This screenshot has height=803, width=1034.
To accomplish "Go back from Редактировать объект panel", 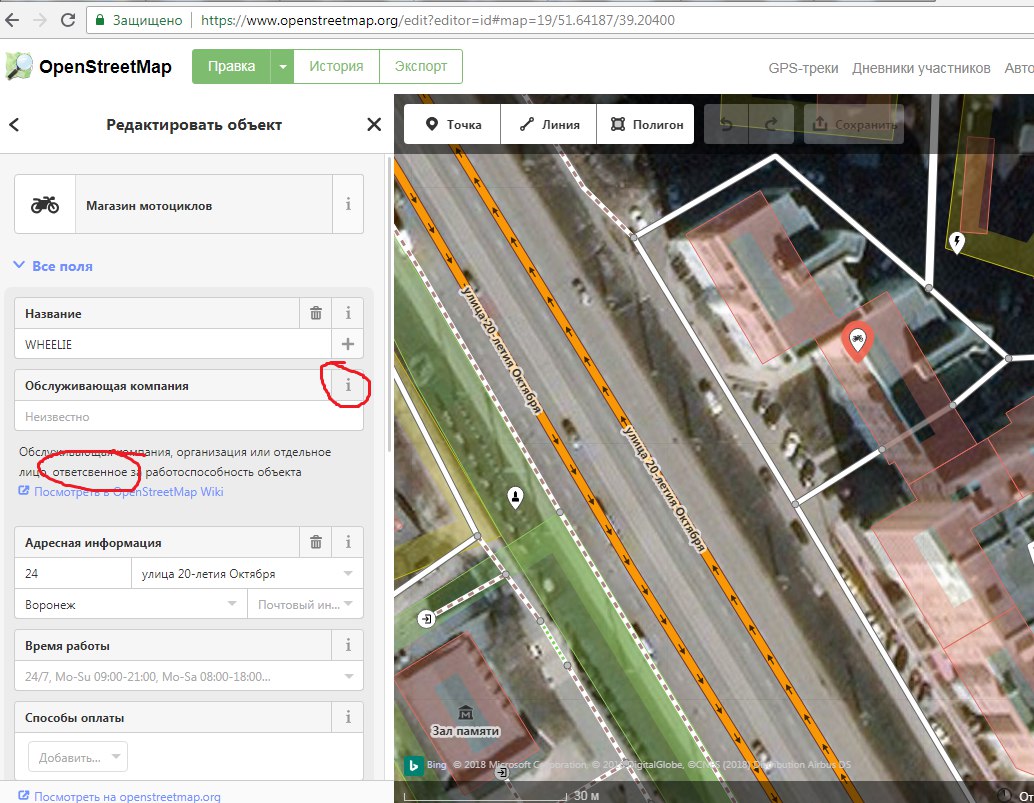I will point(15,125).
